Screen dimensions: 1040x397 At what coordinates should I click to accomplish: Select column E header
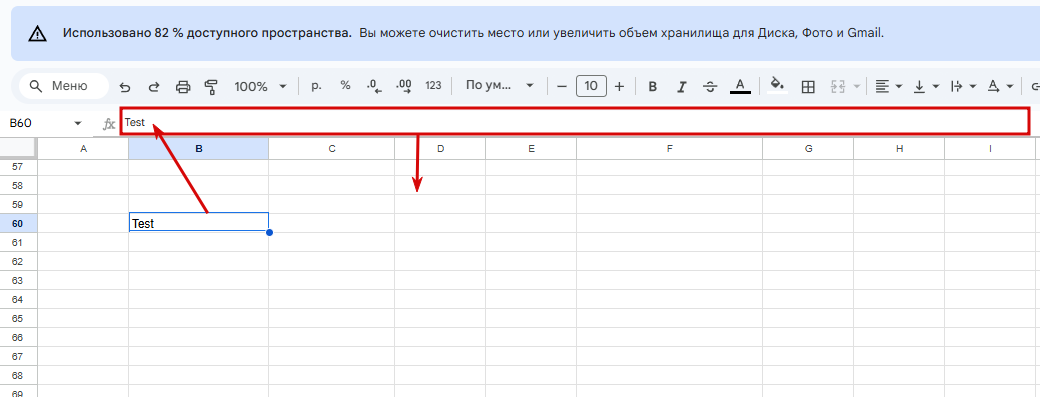531,149
